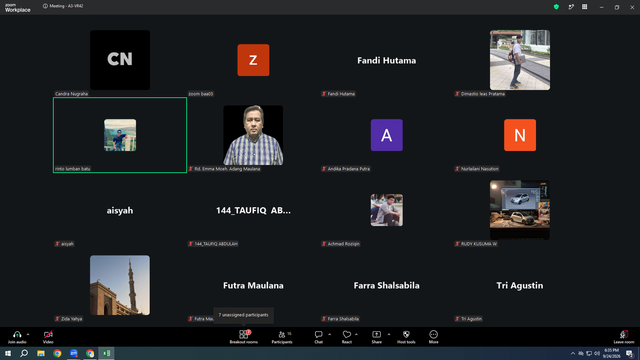The width and height of the screenshot is (640, 360).
Task: Select Dimastio Ieas Pratama's photo tile
Action: (520, 60)
